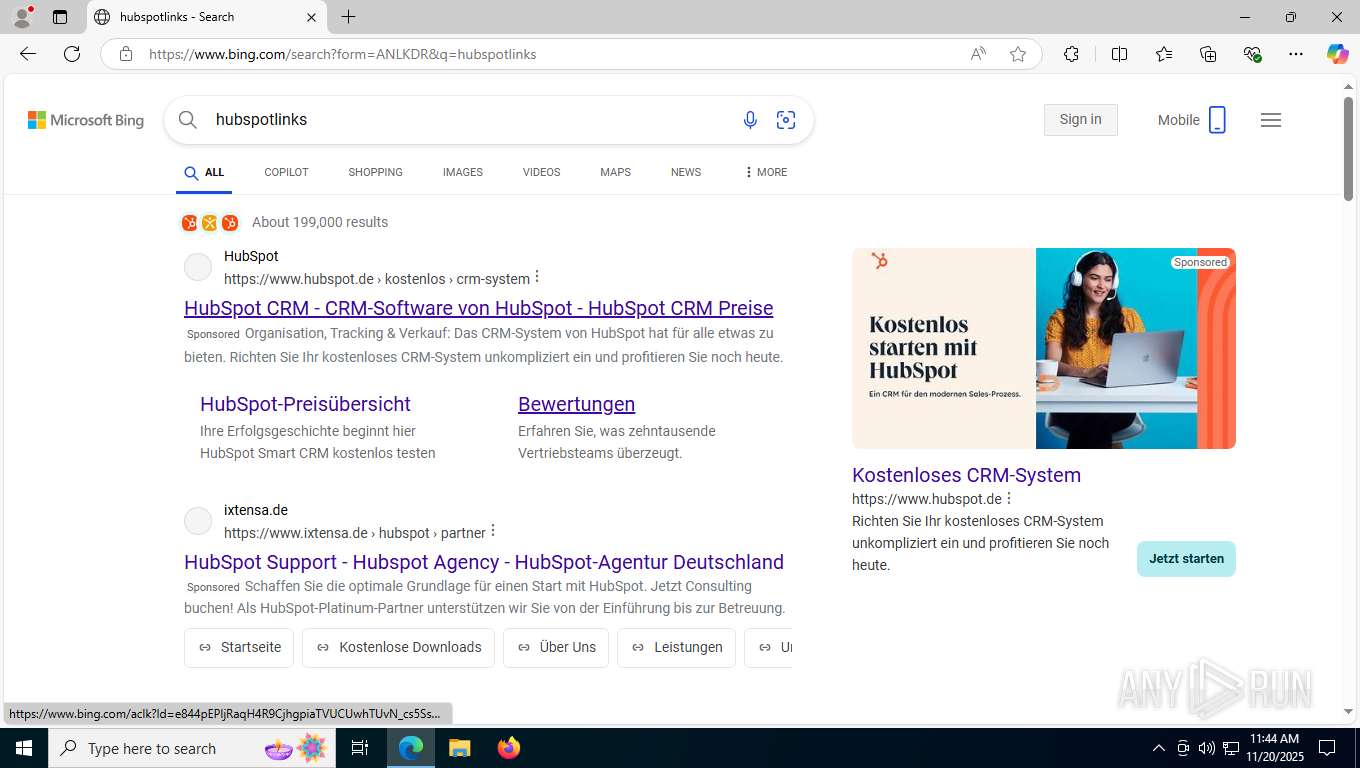Reload the page with refresh icon
The height and width of the screenshot is (768, 1360).
72,54
